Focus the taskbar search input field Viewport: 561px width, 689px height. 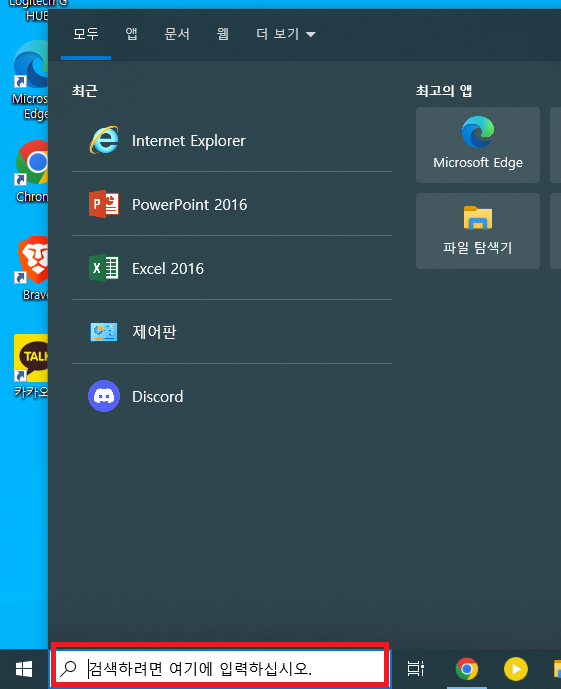220,669
